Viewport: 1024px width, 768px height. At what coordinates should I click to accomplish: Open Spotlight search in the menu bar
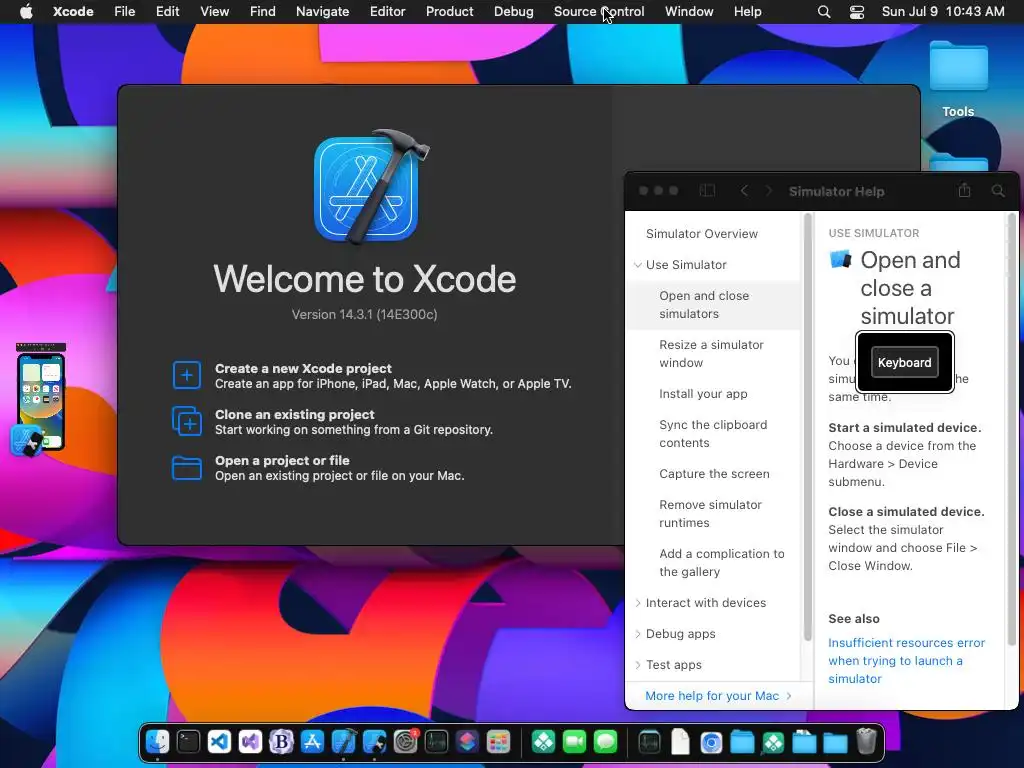[824, 12]
